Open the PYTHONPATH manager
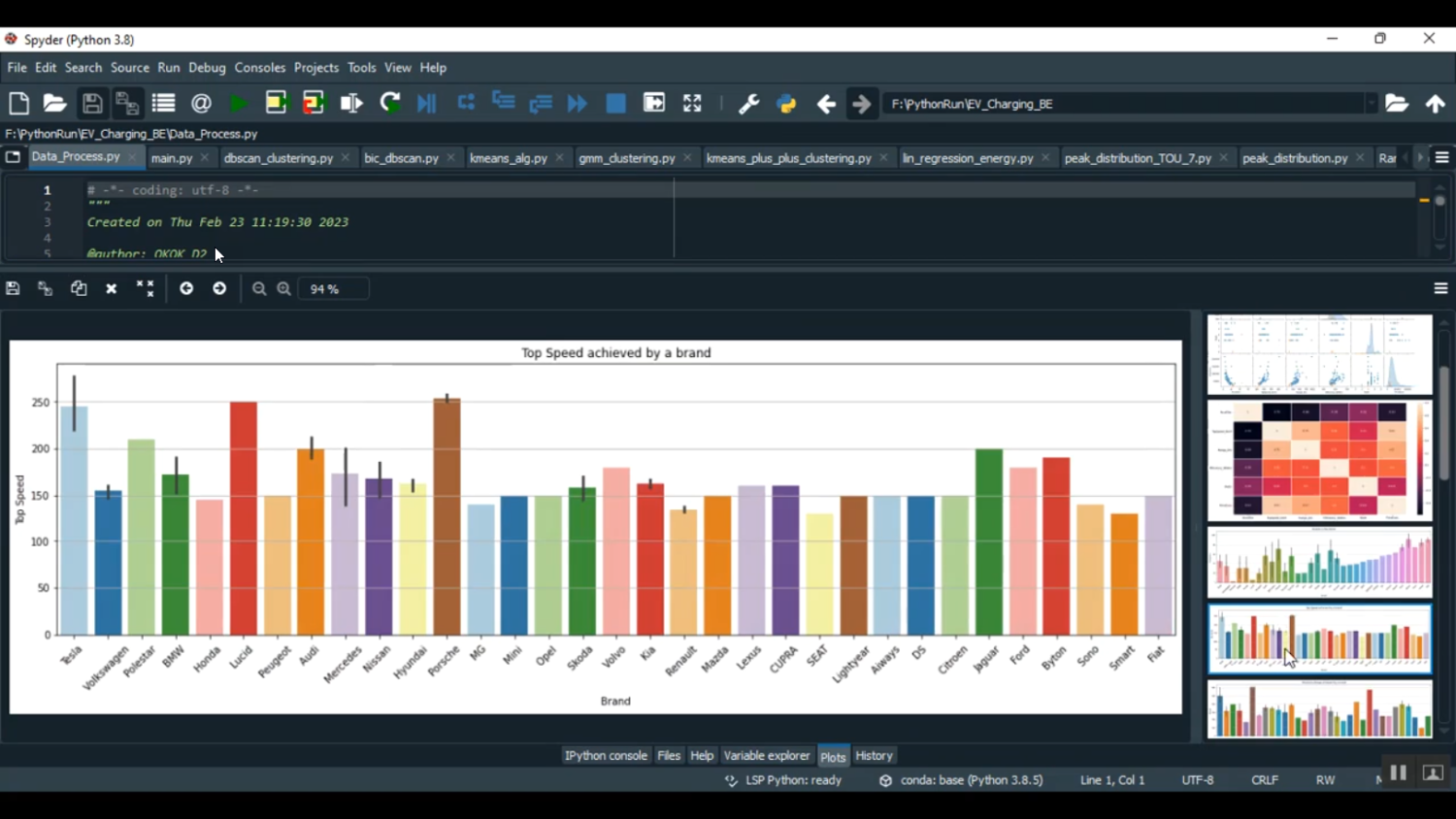The width and height of the screenshot is (1456, 819). pos(784,103)
